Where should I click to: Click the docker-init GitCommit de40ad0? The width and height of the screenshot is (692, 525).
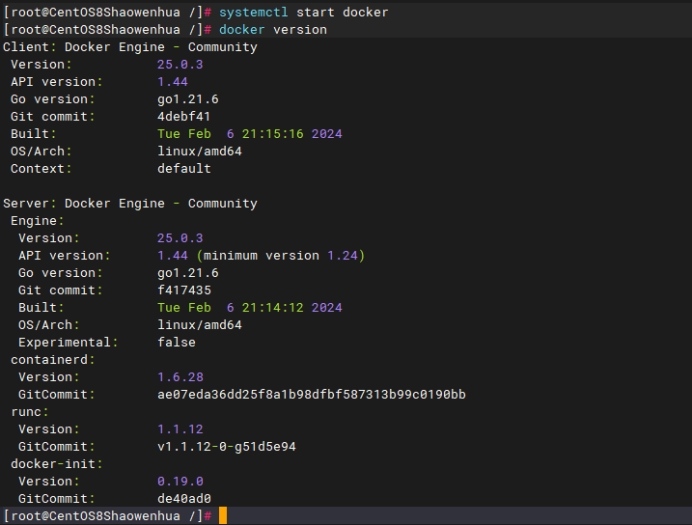click(x=184, y=499)
